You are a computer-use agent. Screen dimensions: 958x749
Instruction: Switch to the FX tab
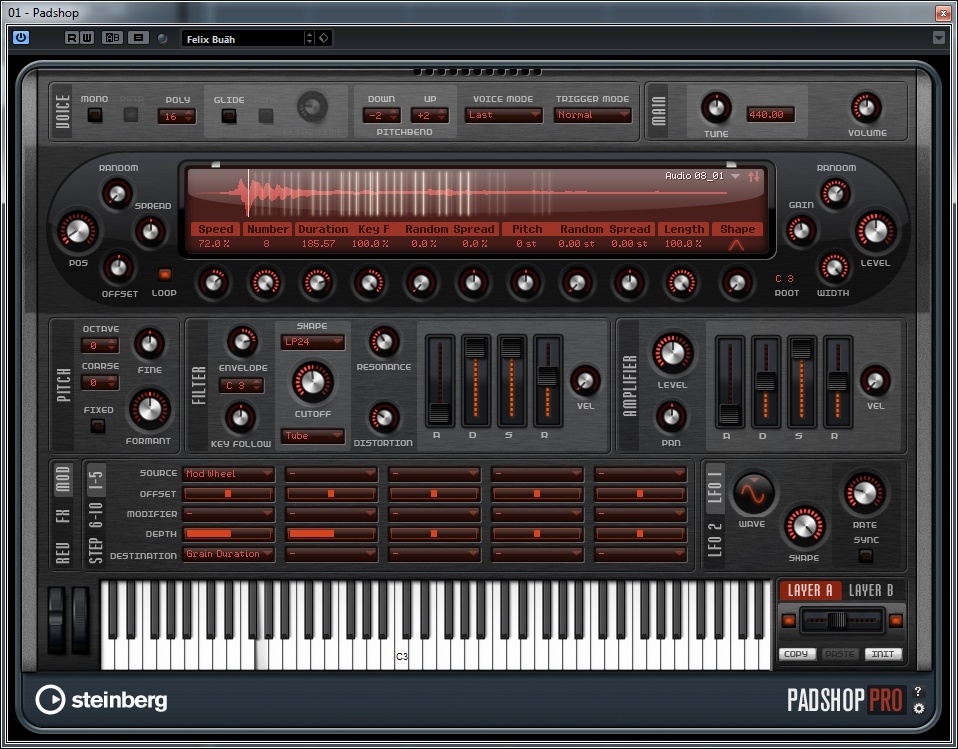pyautogui.click(x=64, y=516)
